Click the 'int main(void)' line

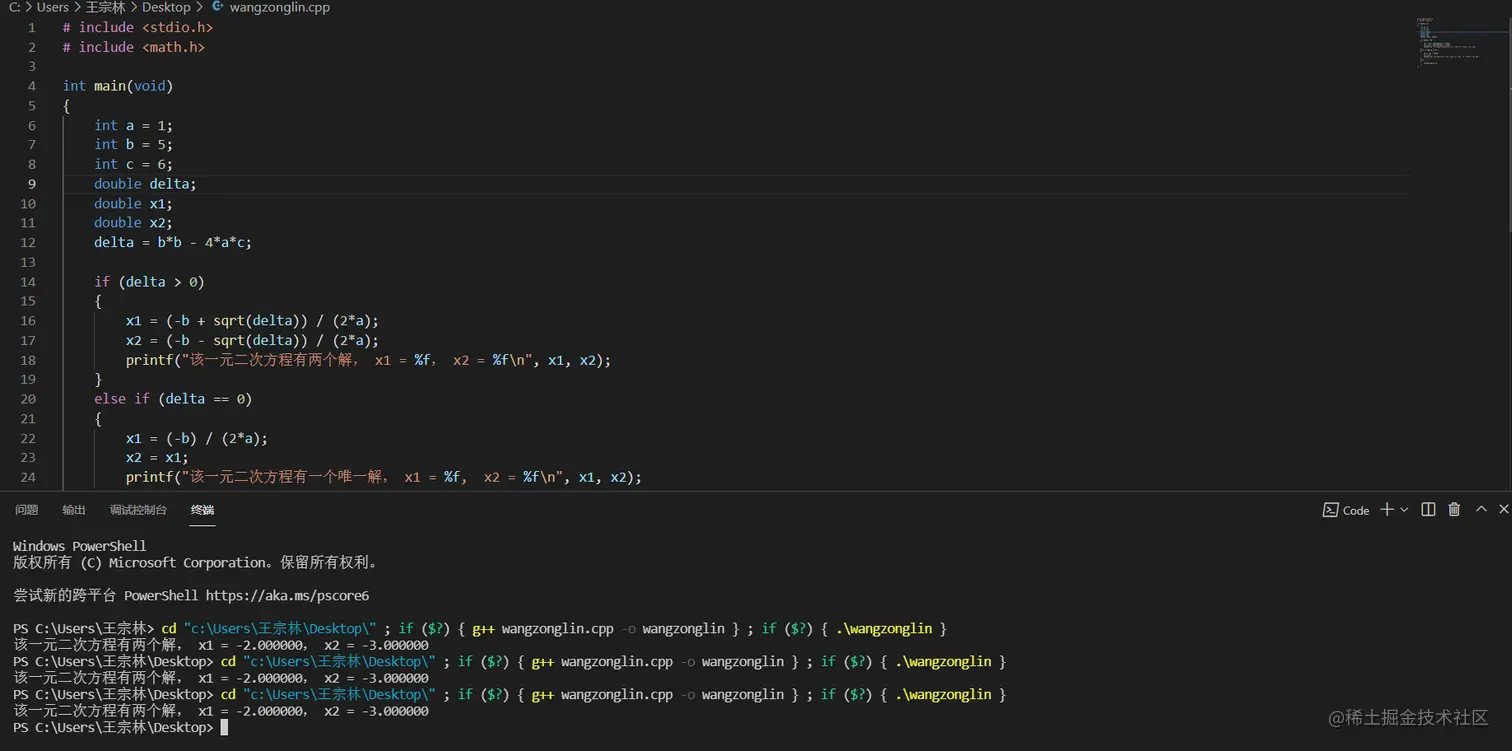pyautogui.click(x=118, y=86)
